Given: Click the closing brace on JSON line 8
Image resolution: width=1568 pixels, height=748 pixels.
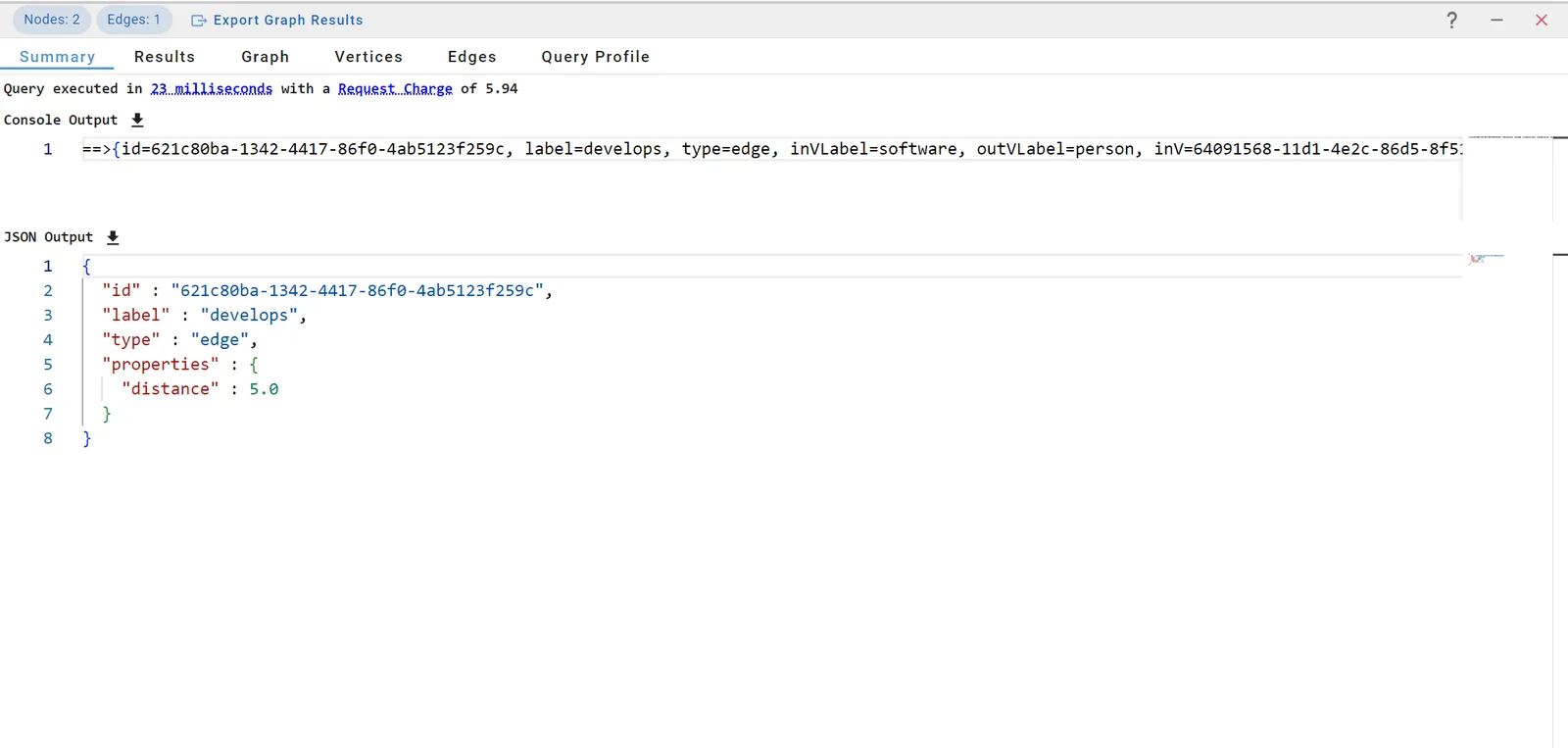Looking at the screenshot, I should pos(87,438).
